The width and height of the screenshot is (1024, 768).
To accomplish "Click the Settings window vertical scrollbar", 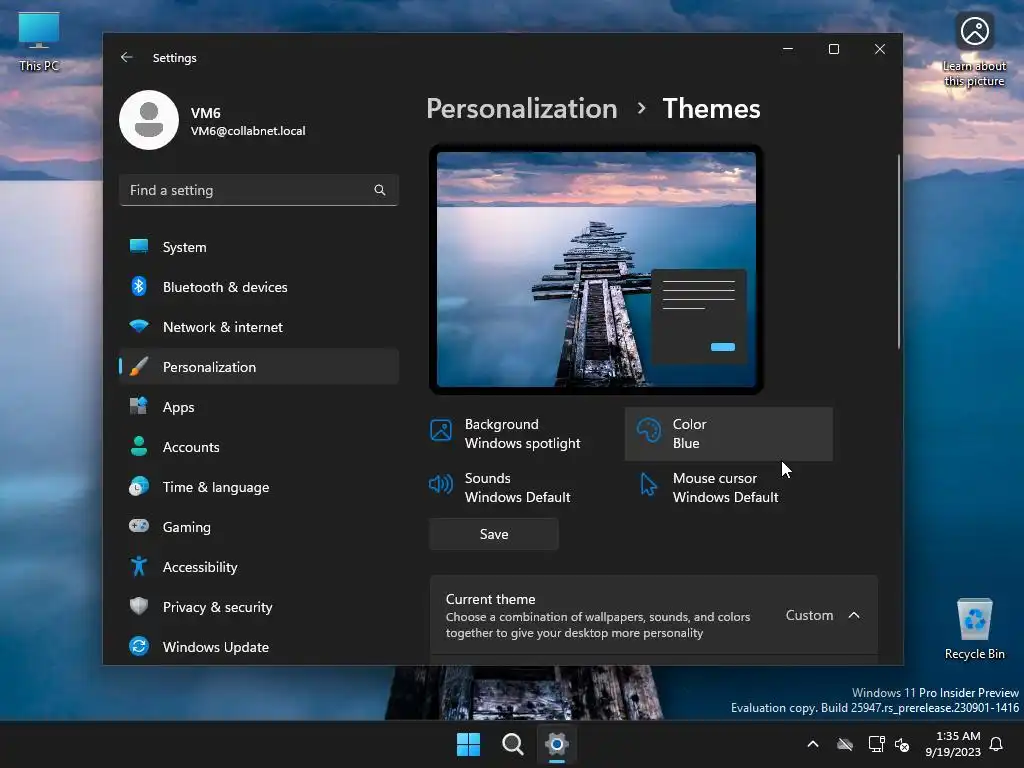I will click(899, 252).
